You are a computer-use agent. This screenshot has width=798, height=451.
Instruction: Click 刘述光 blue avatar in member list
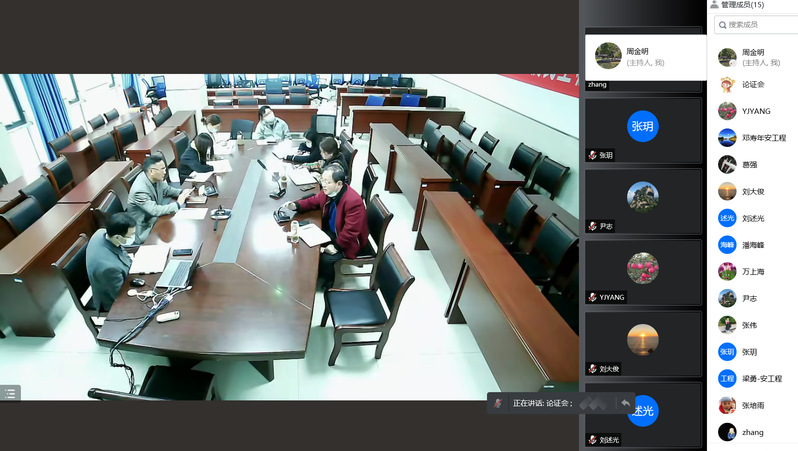(x=727, y=218)
